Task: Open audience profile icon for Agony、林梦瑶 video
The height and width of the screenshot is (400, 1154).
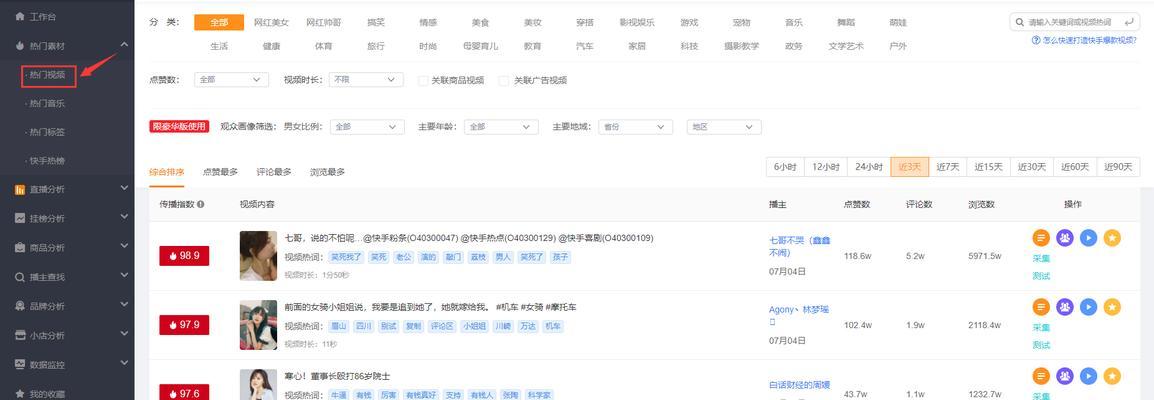Action: (x=1065, y=307)
